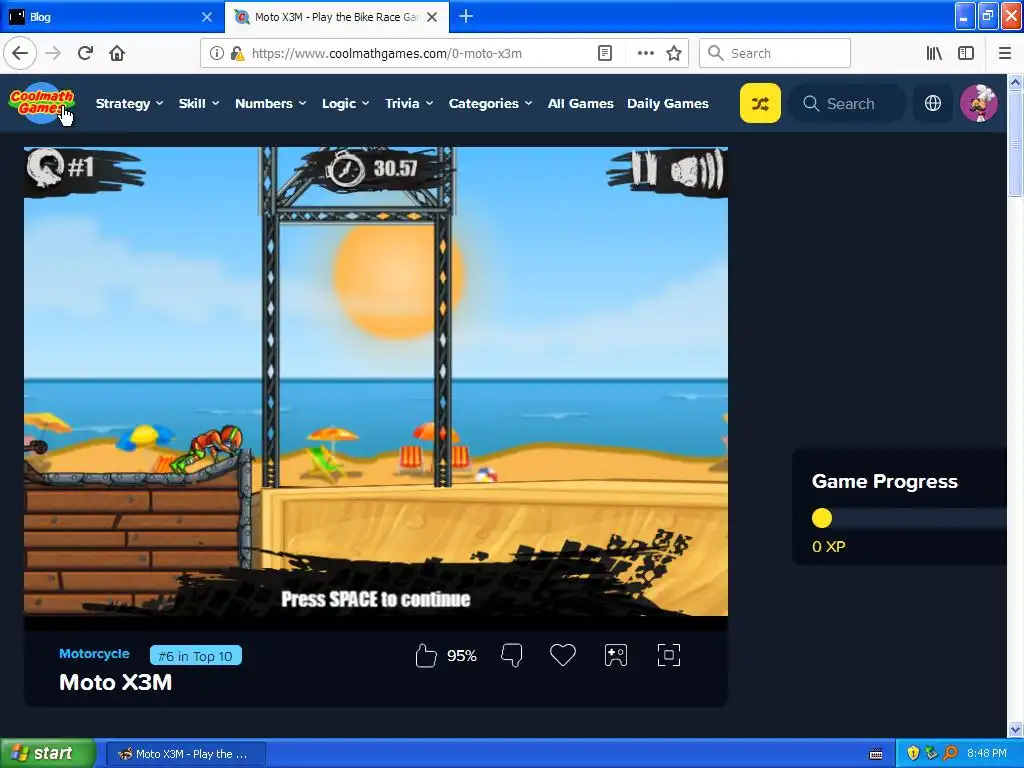Click the keyboard icon in the taskbar
Image resolution: width=1024 pixels, height=768 pixels.
[876, 754]
